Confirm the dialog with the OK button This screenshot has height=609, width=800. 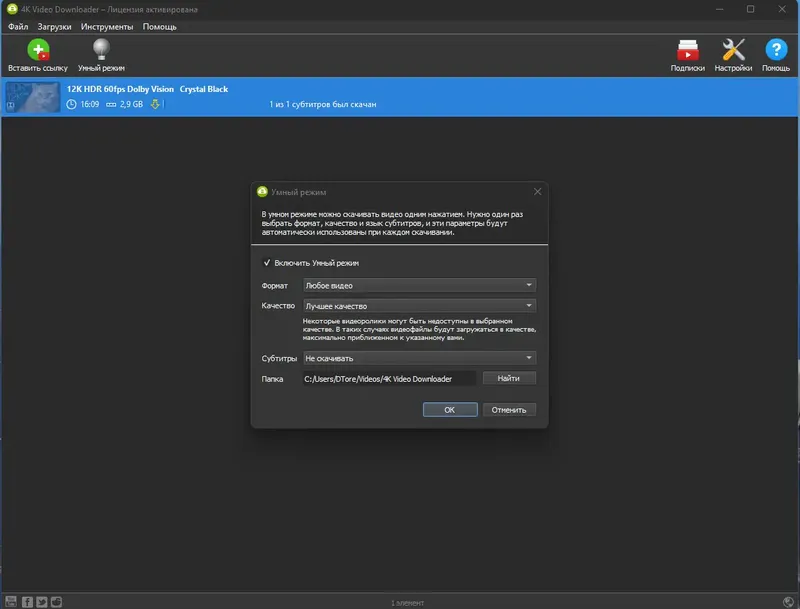coord(450,410)
